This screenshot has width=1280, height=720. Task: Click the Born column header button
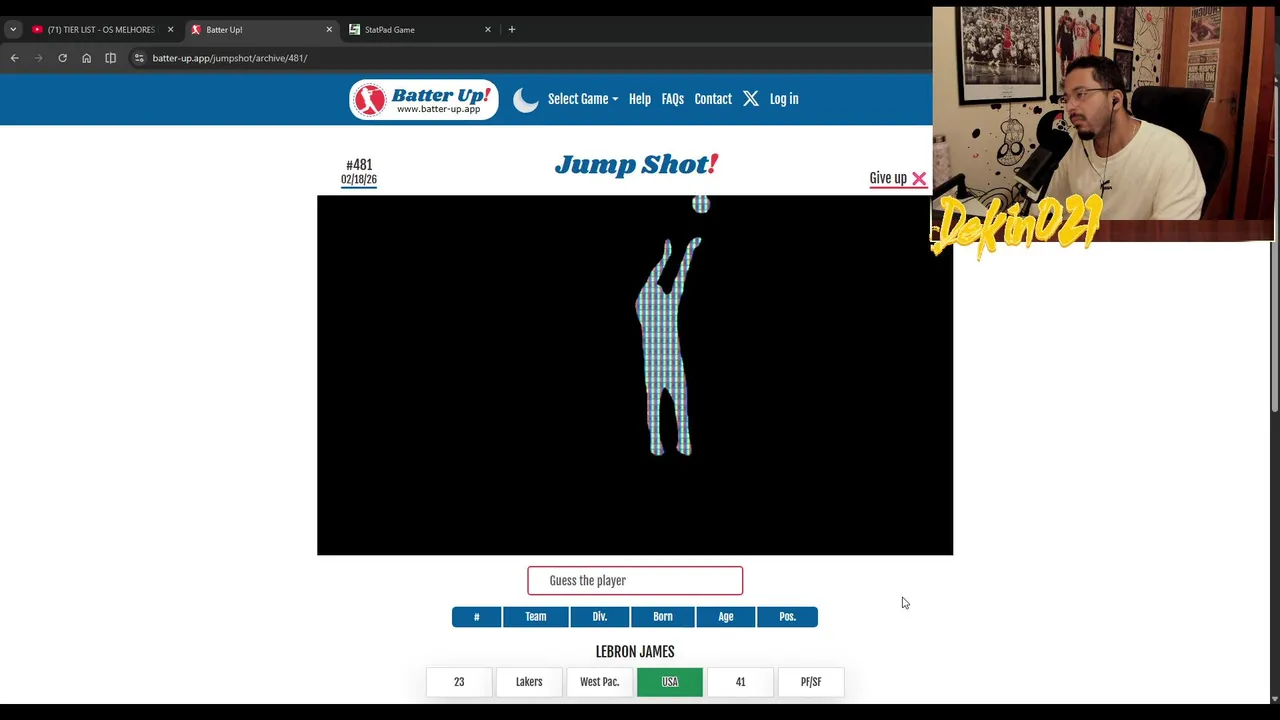point(663,617)
